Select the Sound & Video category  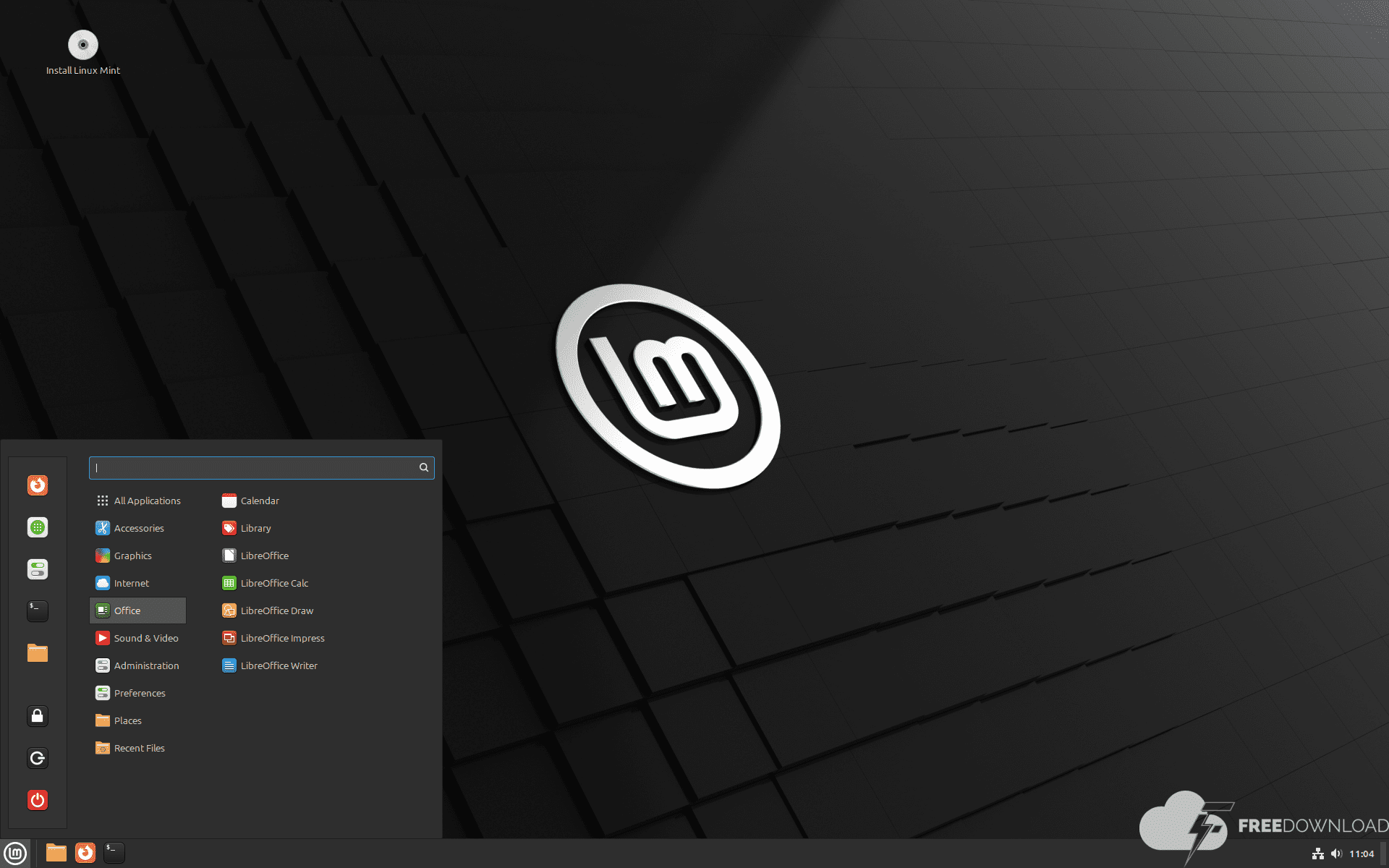pyautogui.click(x=145, y=638)
